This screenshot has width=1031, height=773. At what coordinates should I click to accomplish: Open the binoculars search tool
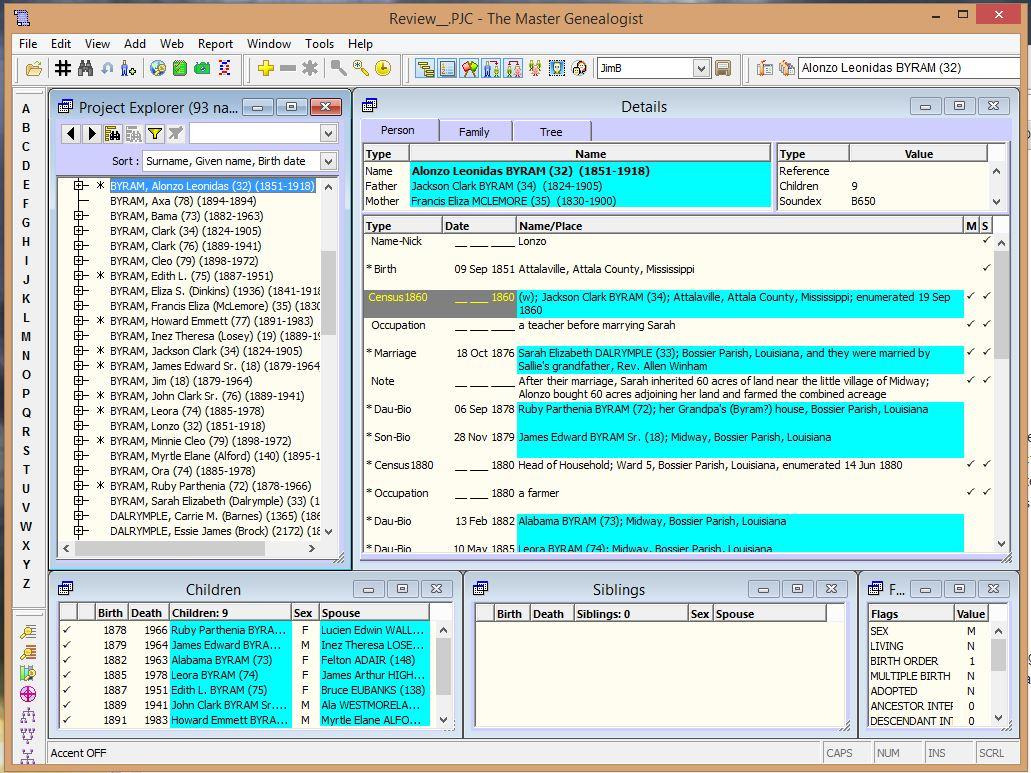click(x=85, y=68)
